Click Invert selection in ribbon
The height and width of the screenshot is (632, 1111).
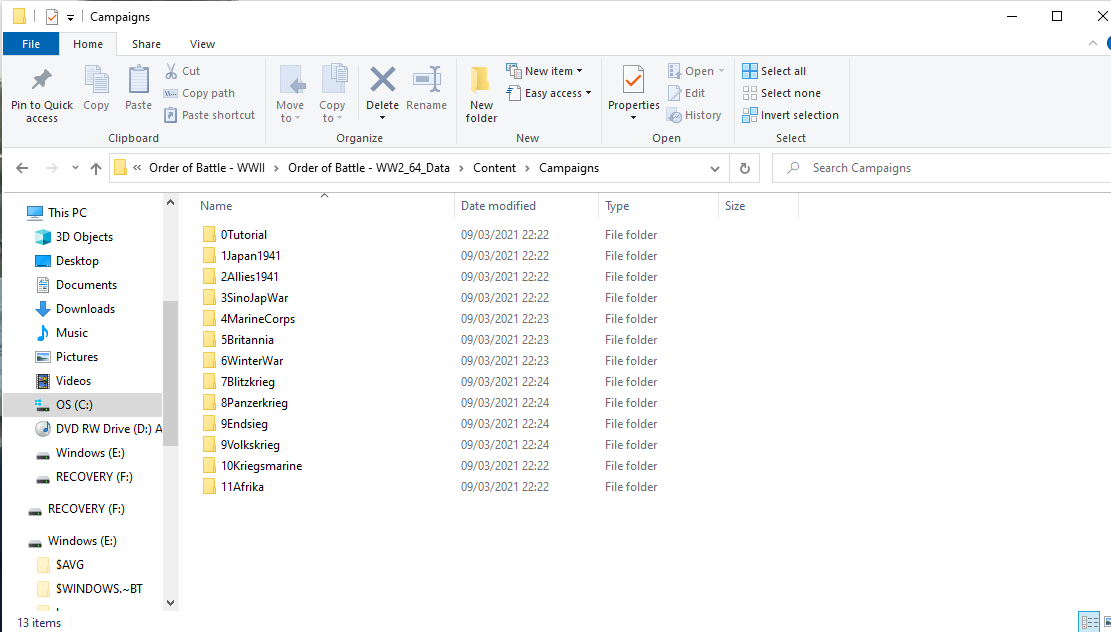tap(790, 115)
